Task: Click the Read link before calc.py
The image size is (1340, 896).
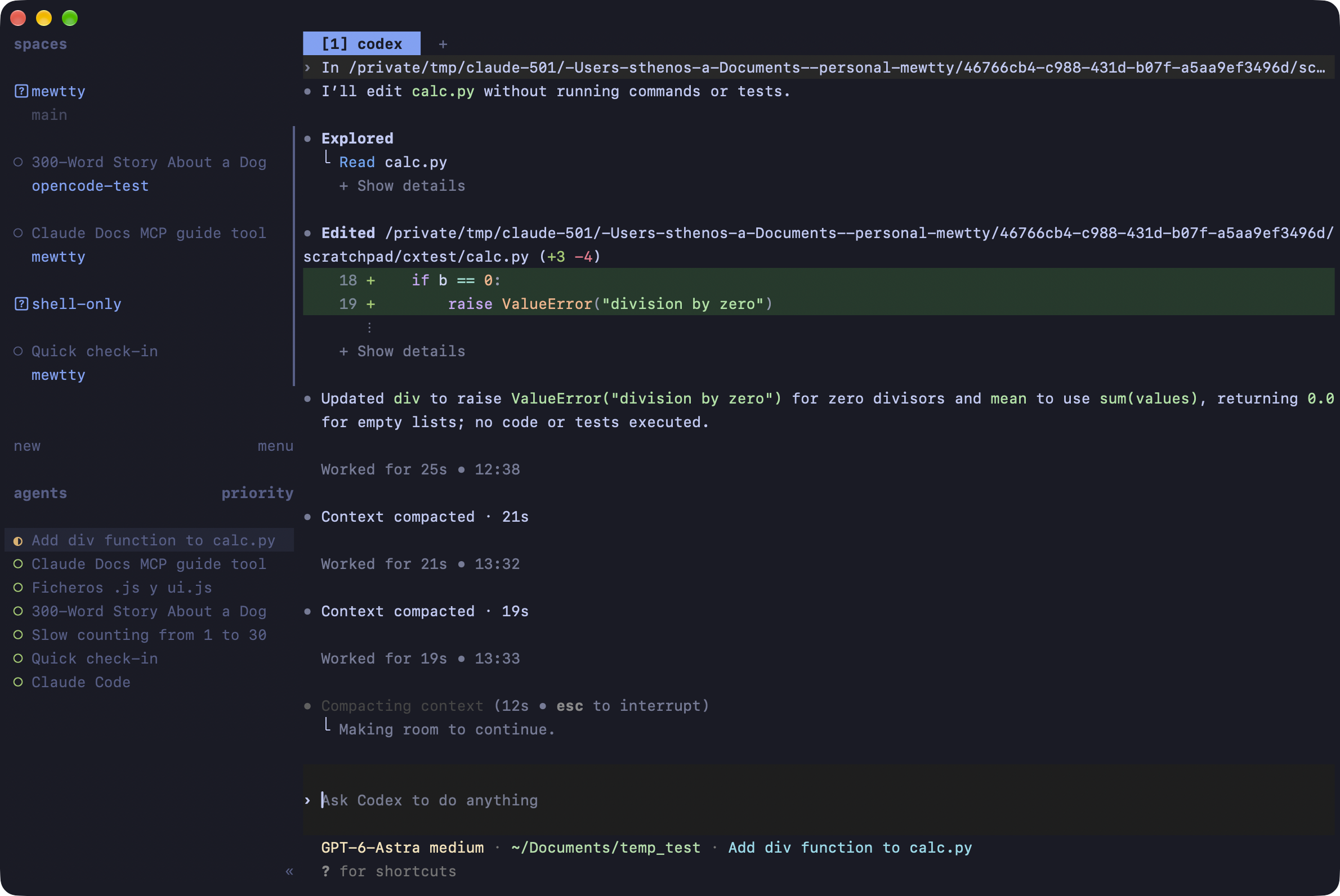Action: tap(357, 162)
